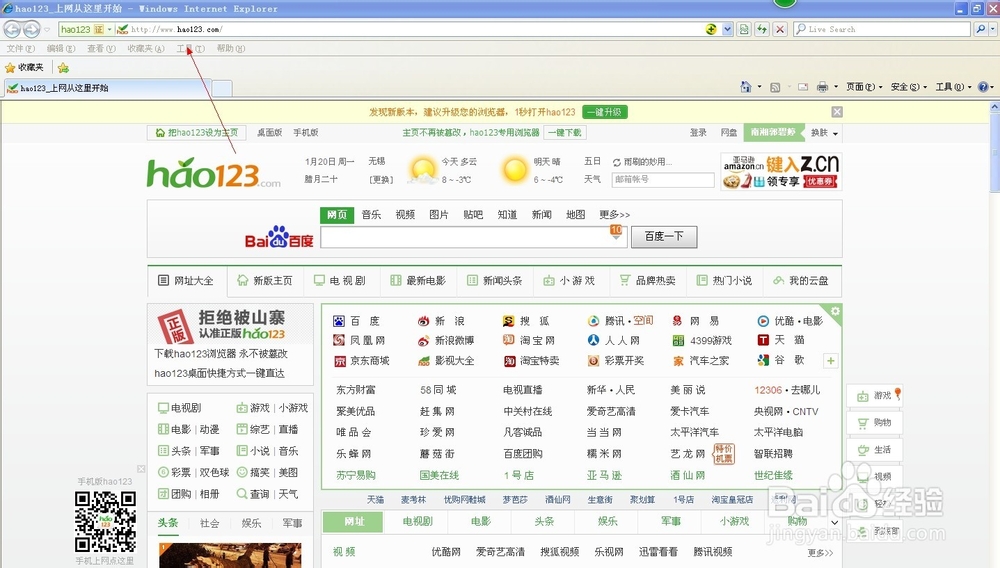The image size is (1000, 568).
Task: Open a new blank tab
Action: (221, 89)
